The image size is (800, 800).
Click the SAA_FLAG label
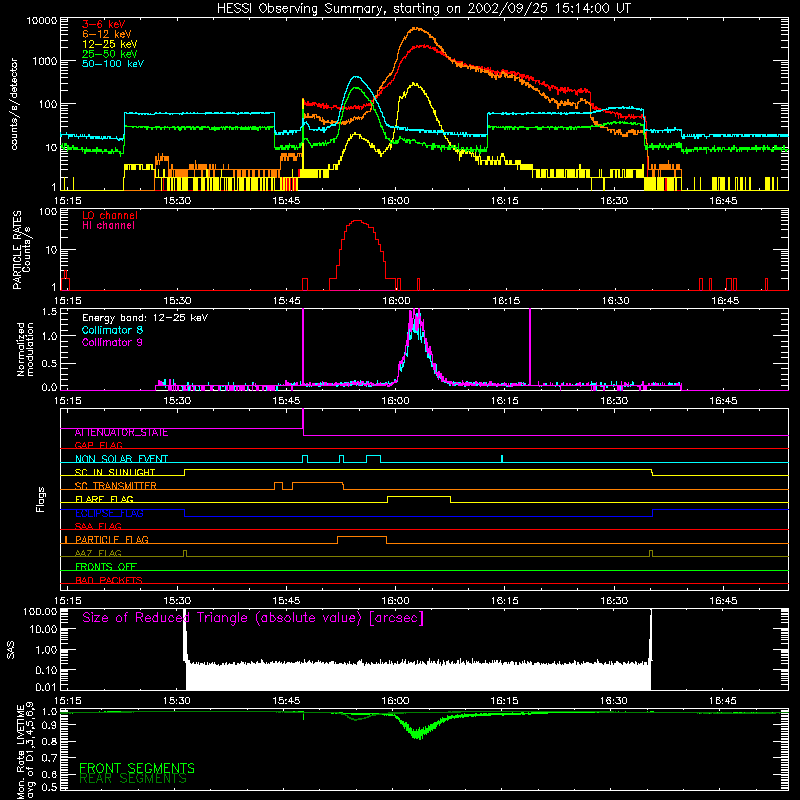coord(98,526)
